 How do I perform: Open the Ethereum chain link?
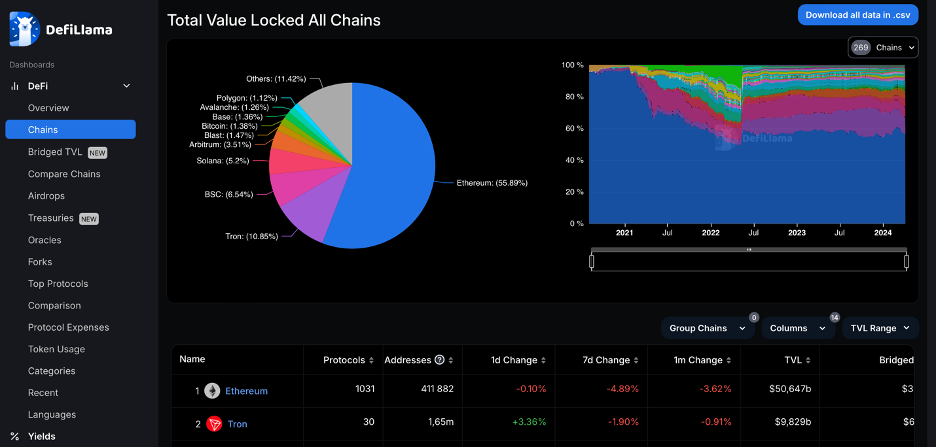coord(247,391)
